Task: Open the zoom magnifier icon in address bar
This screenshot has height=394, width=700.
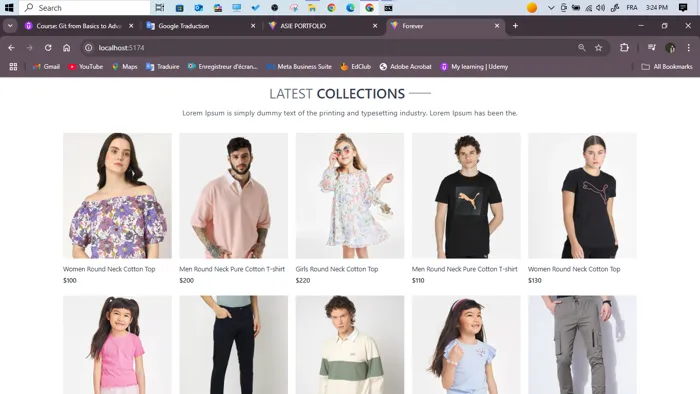Action: 582,48
